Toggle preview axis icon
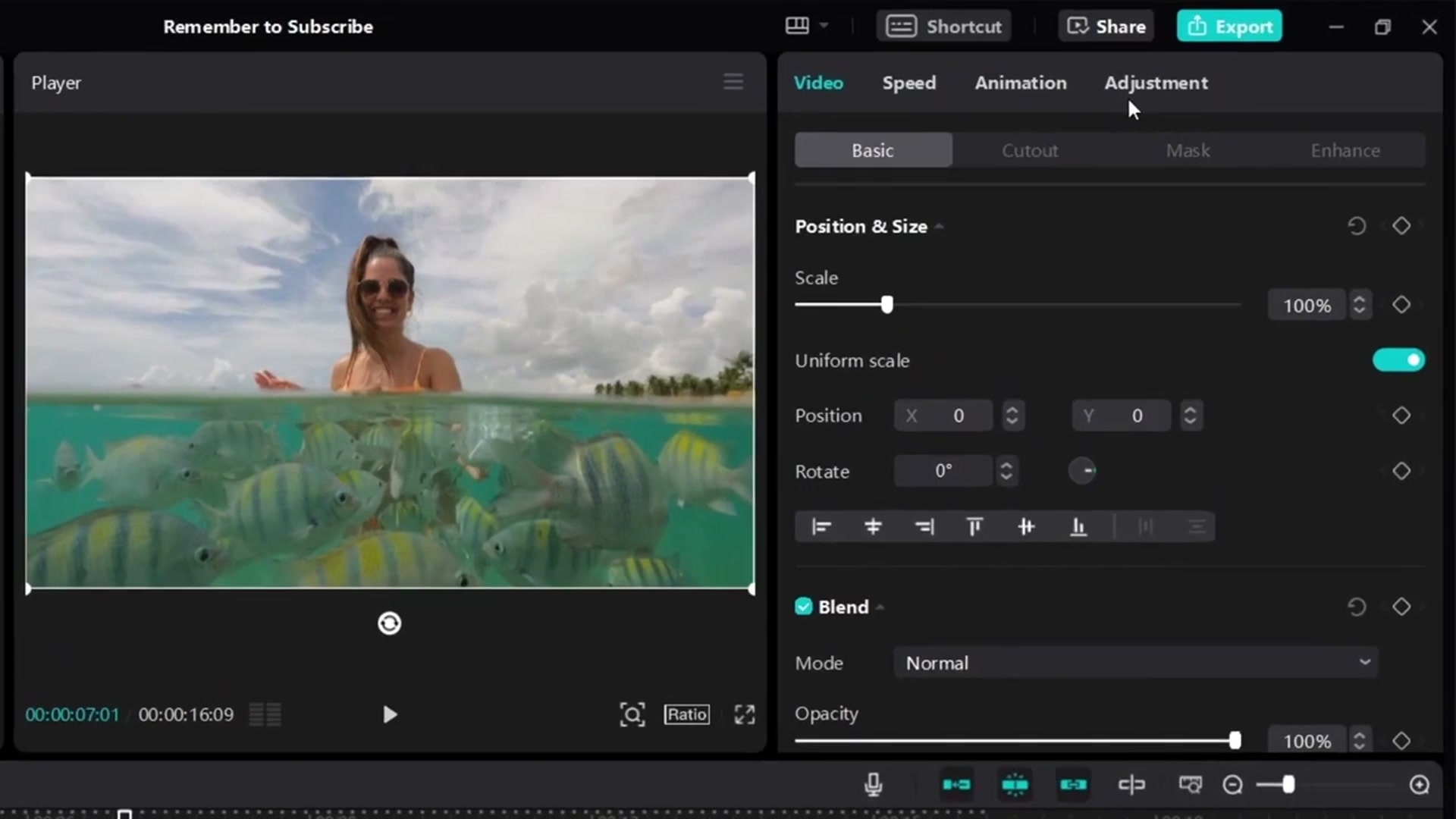 click(x=1131, y=784)
